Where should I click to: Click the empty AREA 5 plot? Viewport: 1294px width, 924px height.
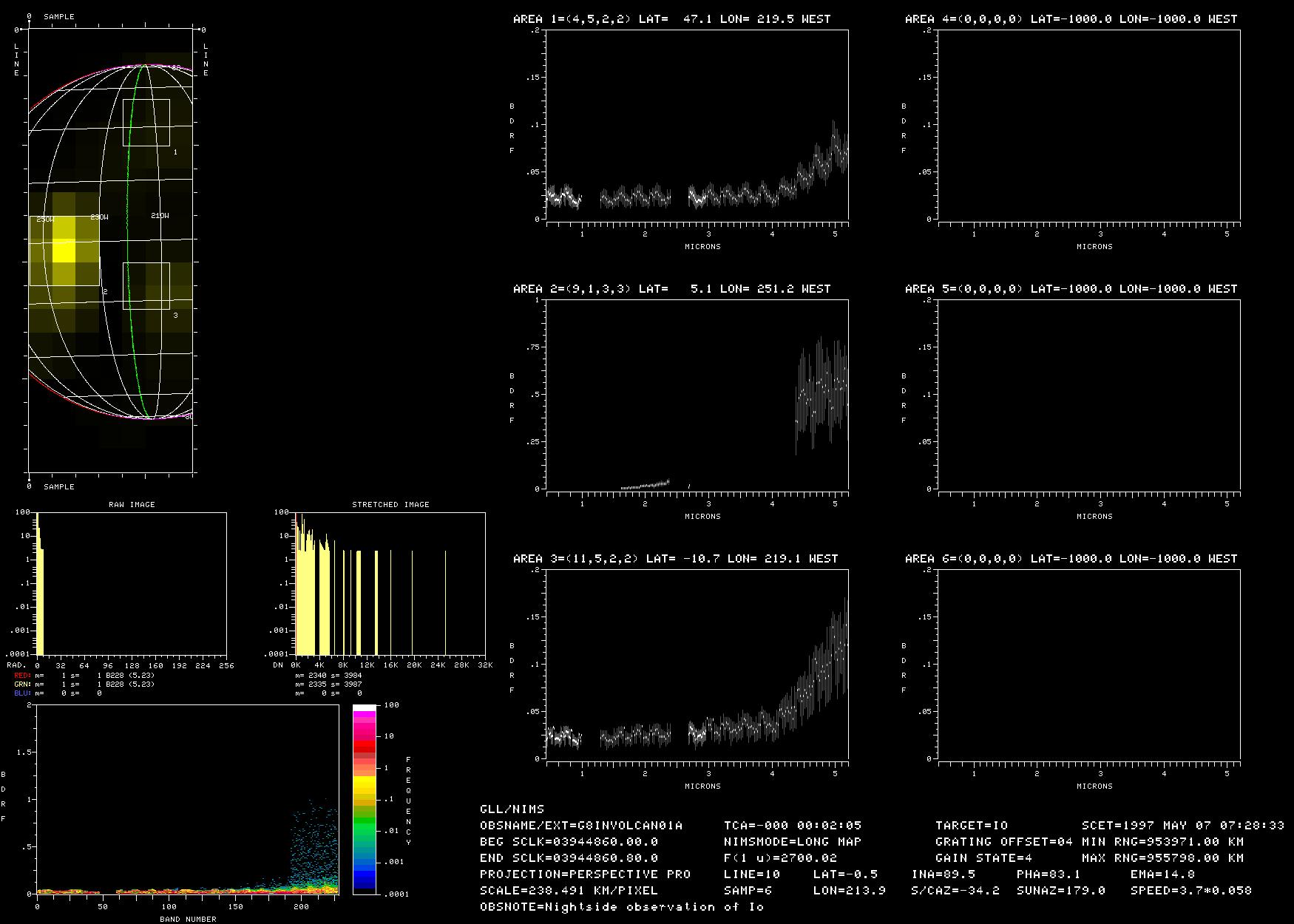click(x=1089, y=394)
